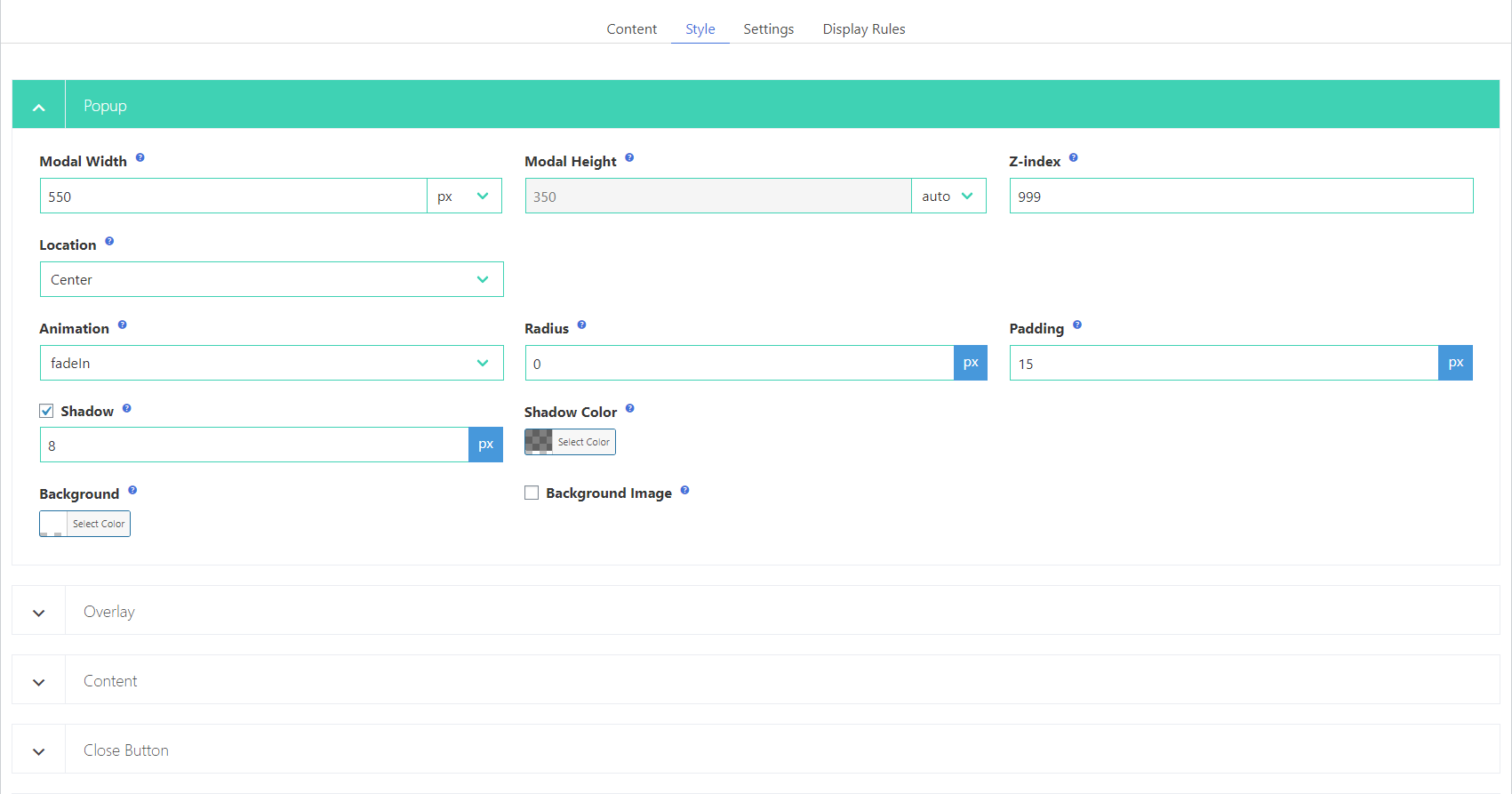Expand the Close Button section
Screen dimensions: 1512x794
[39, 750]
